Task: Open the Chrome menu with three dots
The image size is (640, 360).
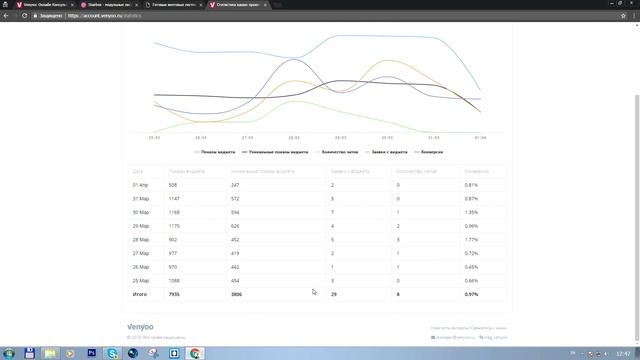Action: [x=634, y=16]
